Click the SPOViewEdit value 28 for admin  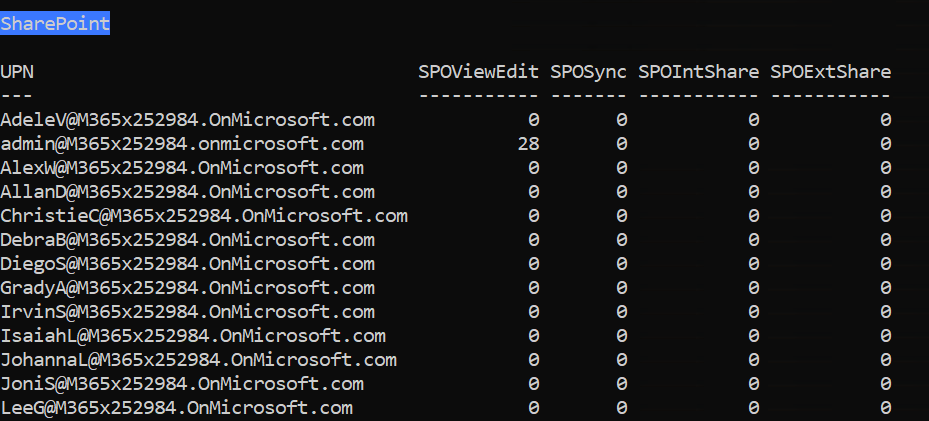tap(528, 144)
